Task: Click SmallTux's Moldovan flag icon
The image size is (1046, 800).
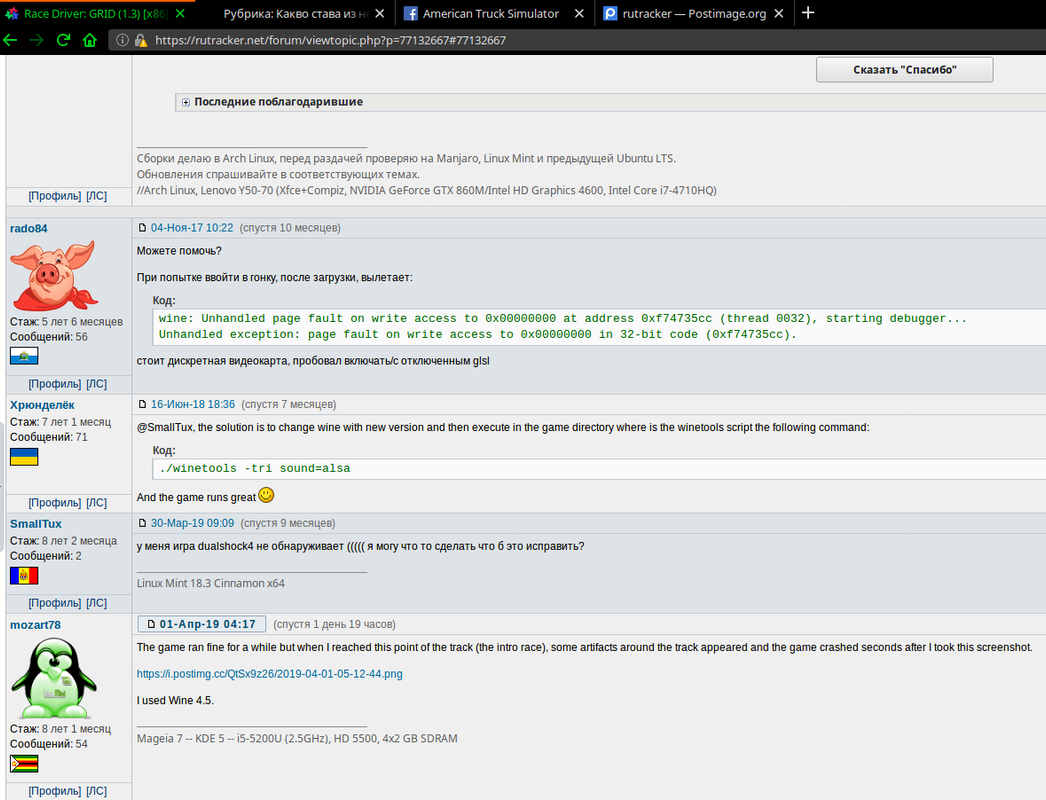Action: tap(24, 575)
